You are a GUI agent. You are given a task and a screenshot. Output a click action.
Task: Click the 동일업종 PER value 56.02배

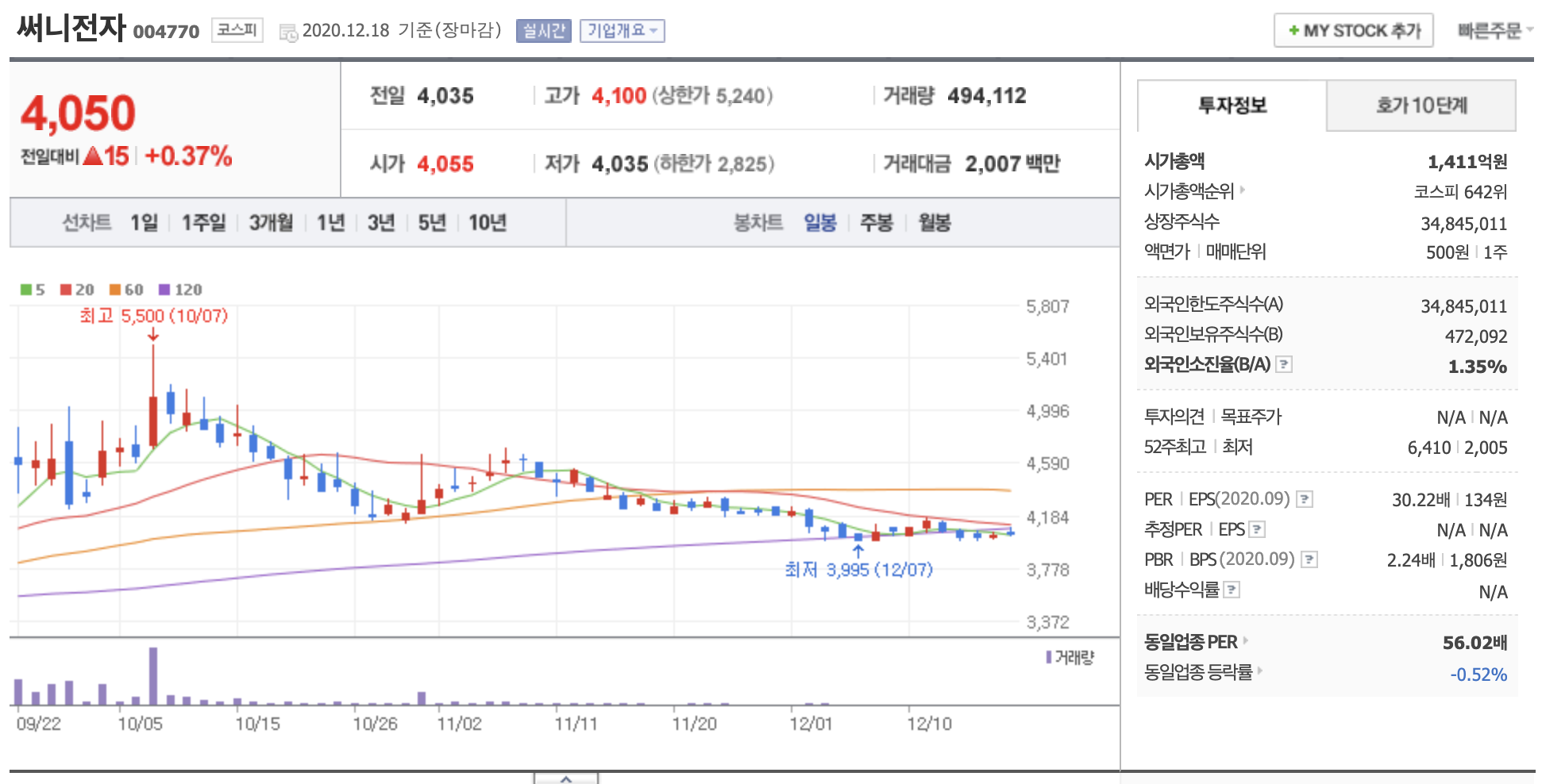click(1475, 643)
